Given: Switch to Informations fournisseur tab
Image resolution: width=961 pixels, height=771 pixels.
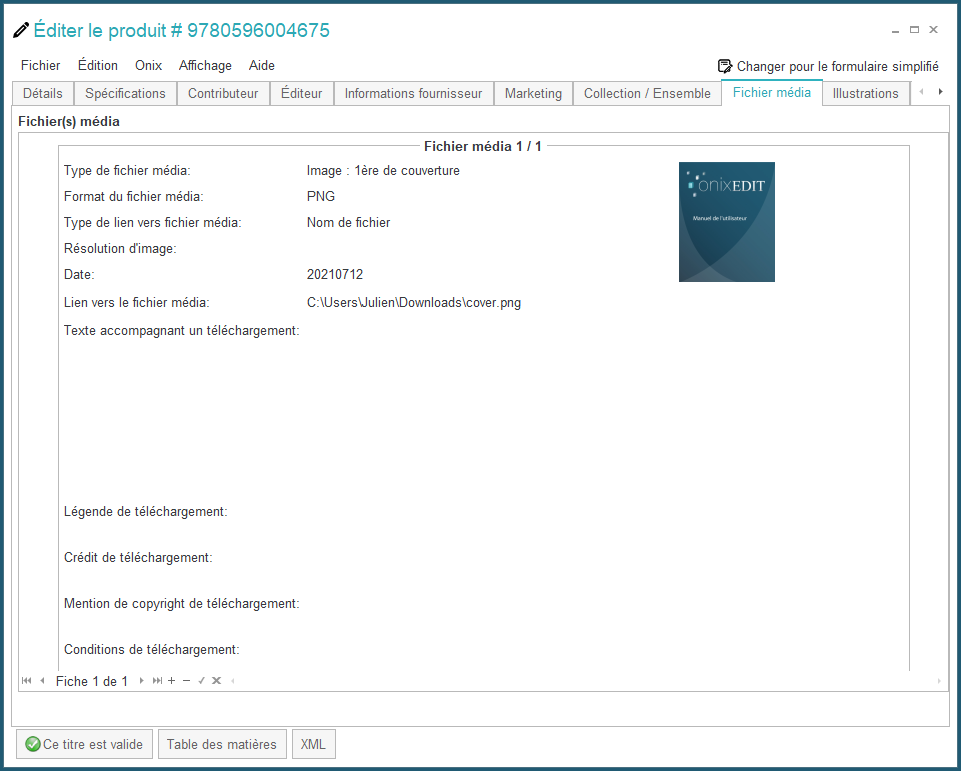Looking at the screenshot, I should click(x=413, y=93).
